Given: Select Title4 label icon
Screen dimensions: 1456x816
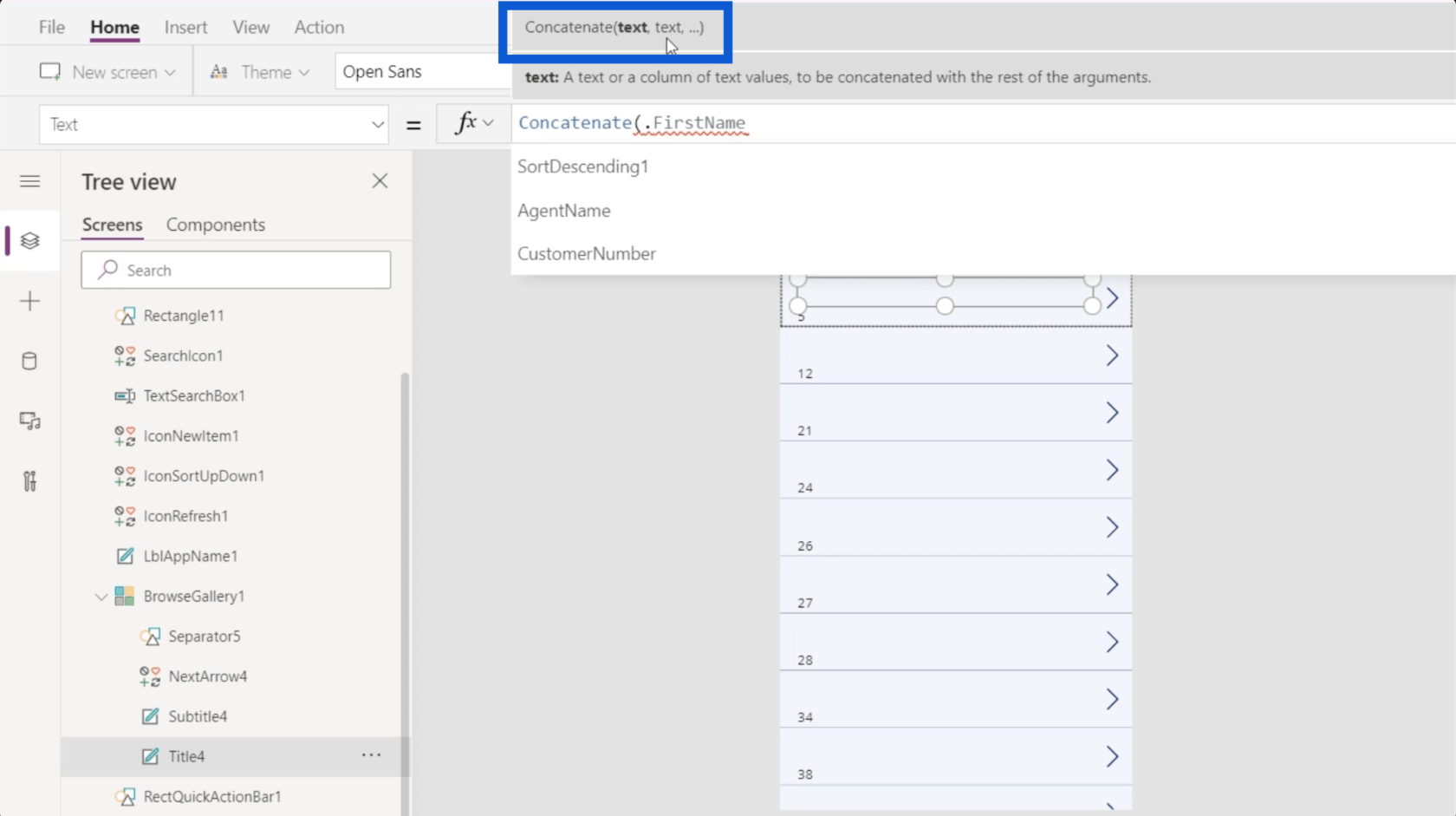Looking at the screenshot, I should [x=150, y=756].
